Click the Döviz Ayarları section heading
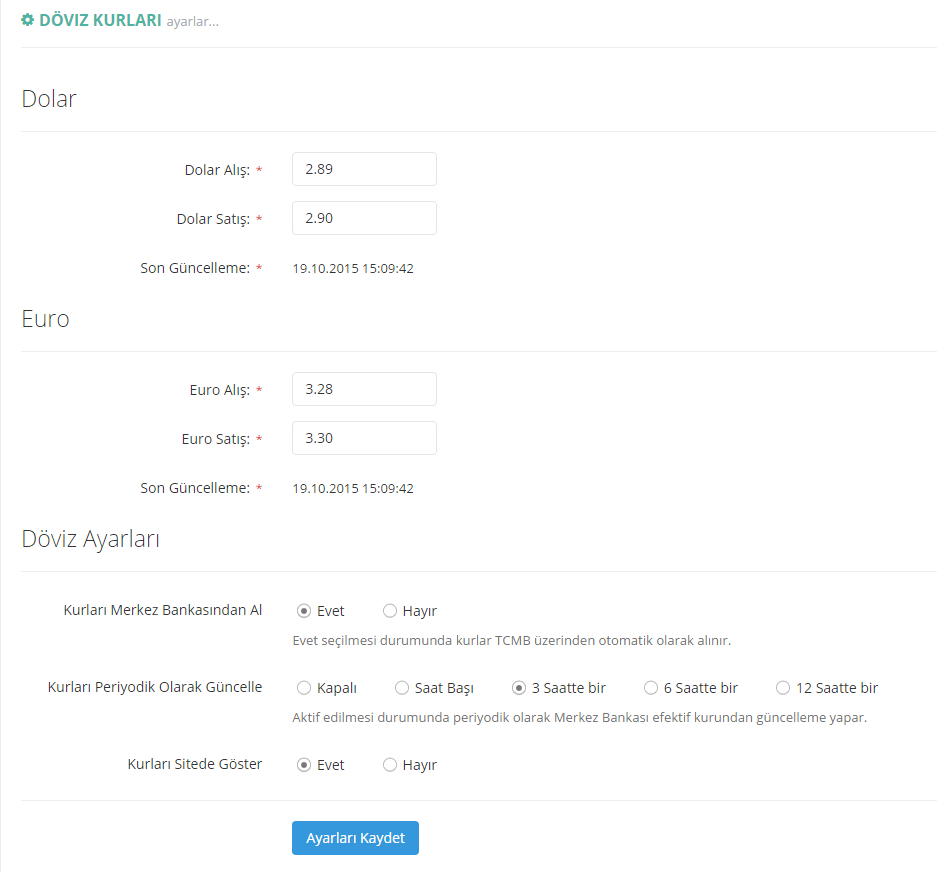The height and width of the screenshot is (872, 937). coord(91,539)
